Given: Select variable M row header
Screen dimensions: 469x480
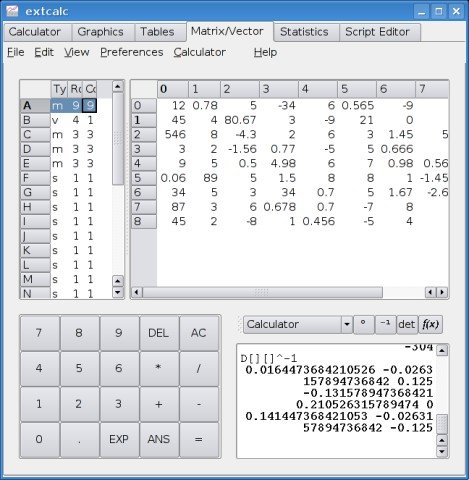Looking at the screenshot, I should tap(35, 279).
